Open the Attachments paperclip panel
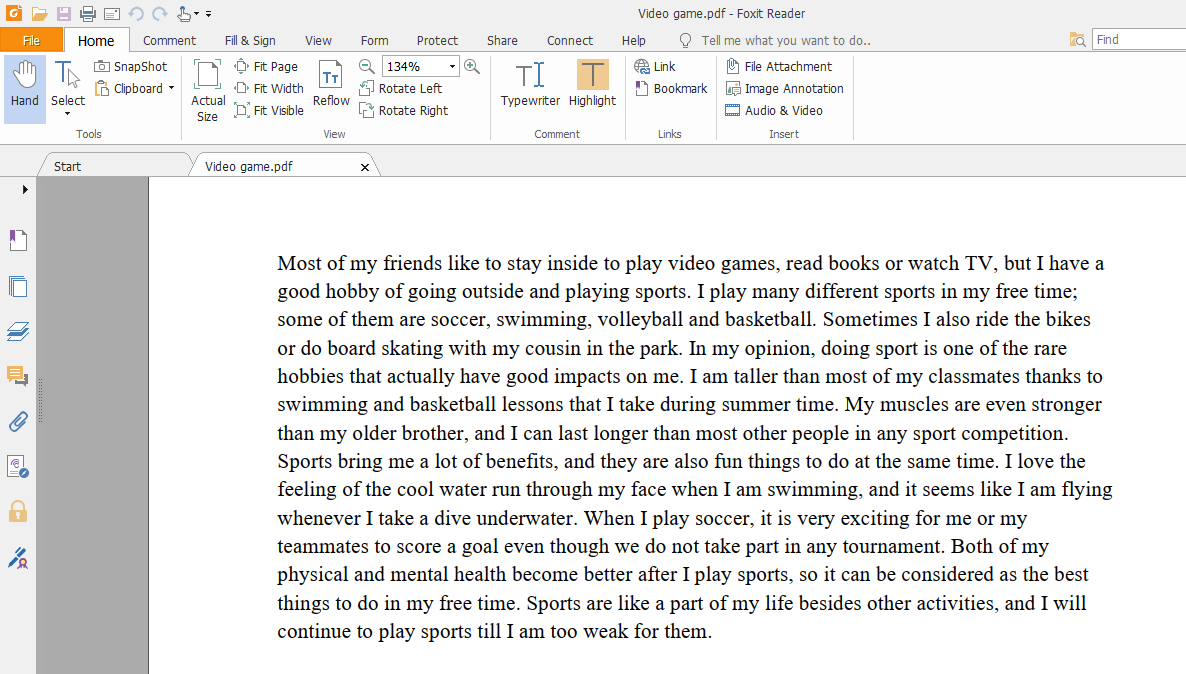 [18, 421]
